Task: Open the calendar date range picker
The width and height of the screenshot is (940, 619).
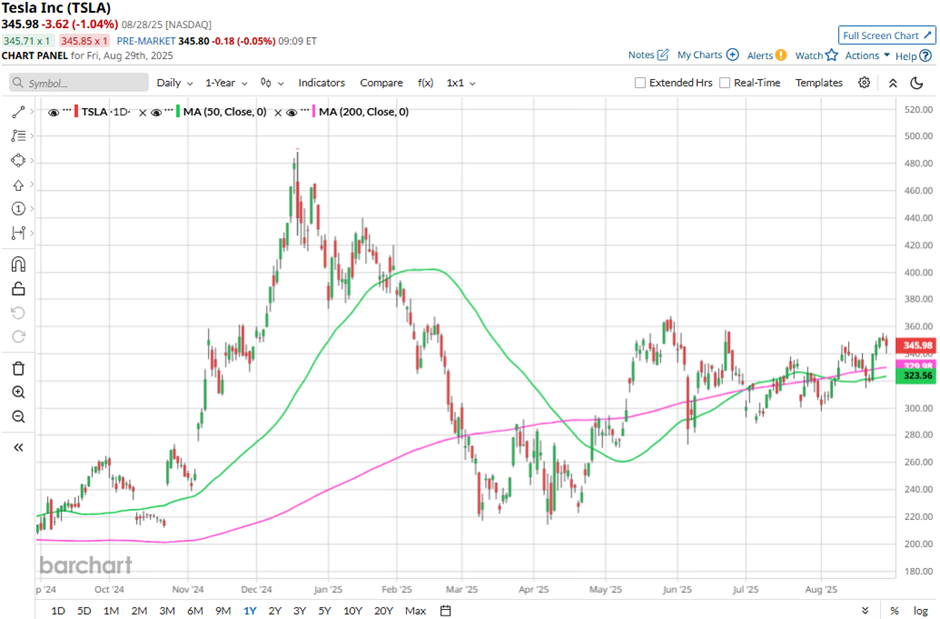Action: tap(445, 611)
